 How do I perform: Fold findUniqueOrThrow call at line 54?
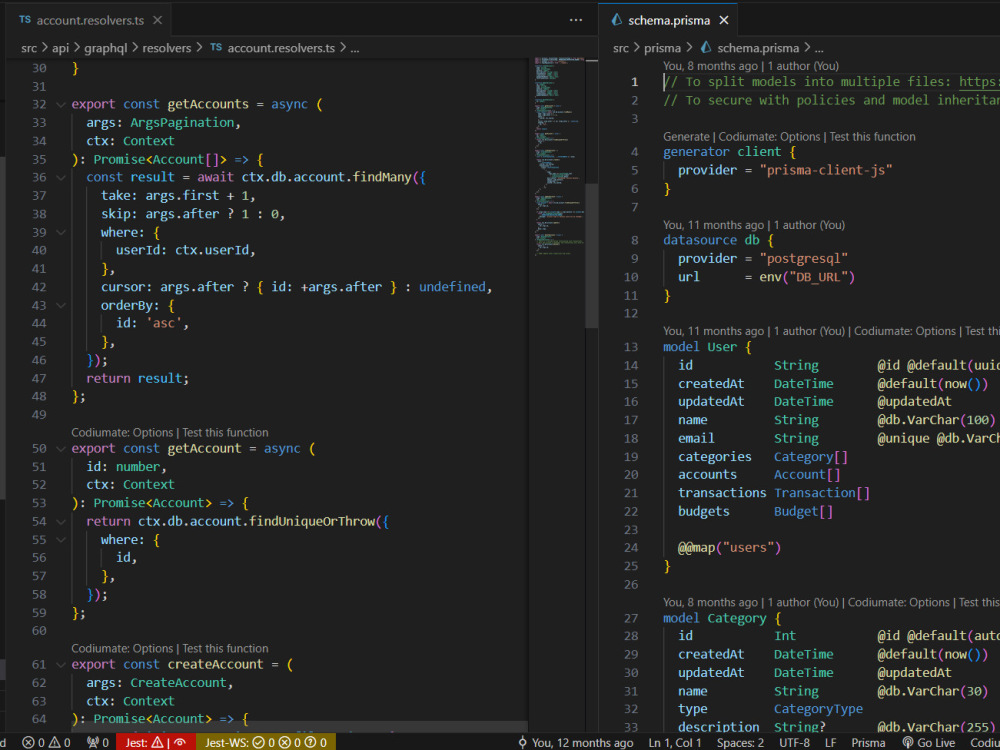click(61, 522)
